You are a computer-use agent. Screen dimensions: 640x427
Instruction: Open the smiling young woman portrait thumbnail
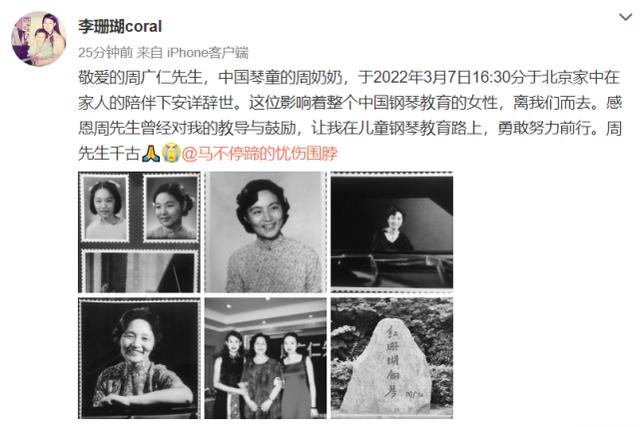(265, 232)
